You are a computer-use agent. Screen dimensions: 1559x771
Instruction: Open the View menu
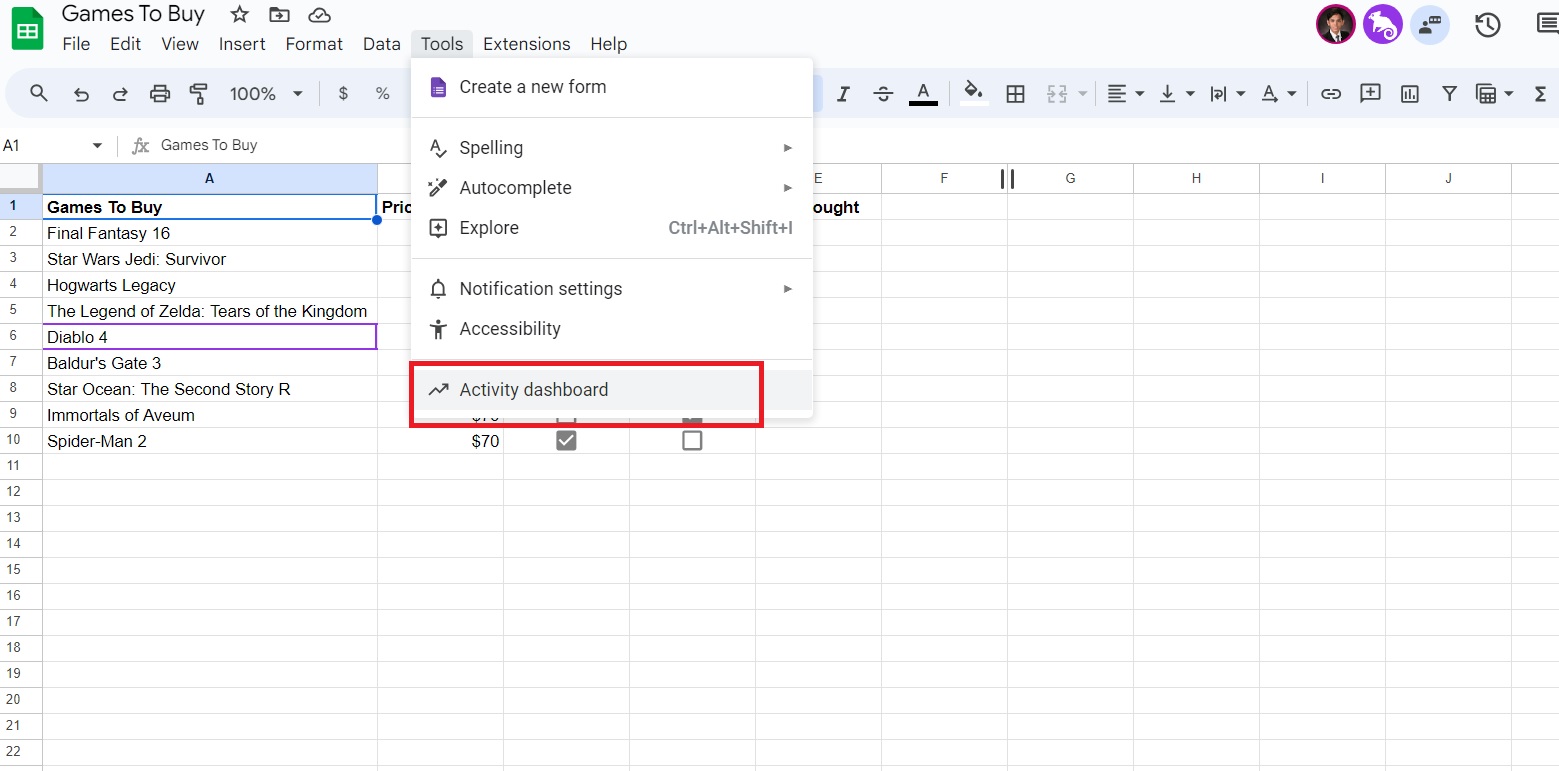click(x=180, y=44)
